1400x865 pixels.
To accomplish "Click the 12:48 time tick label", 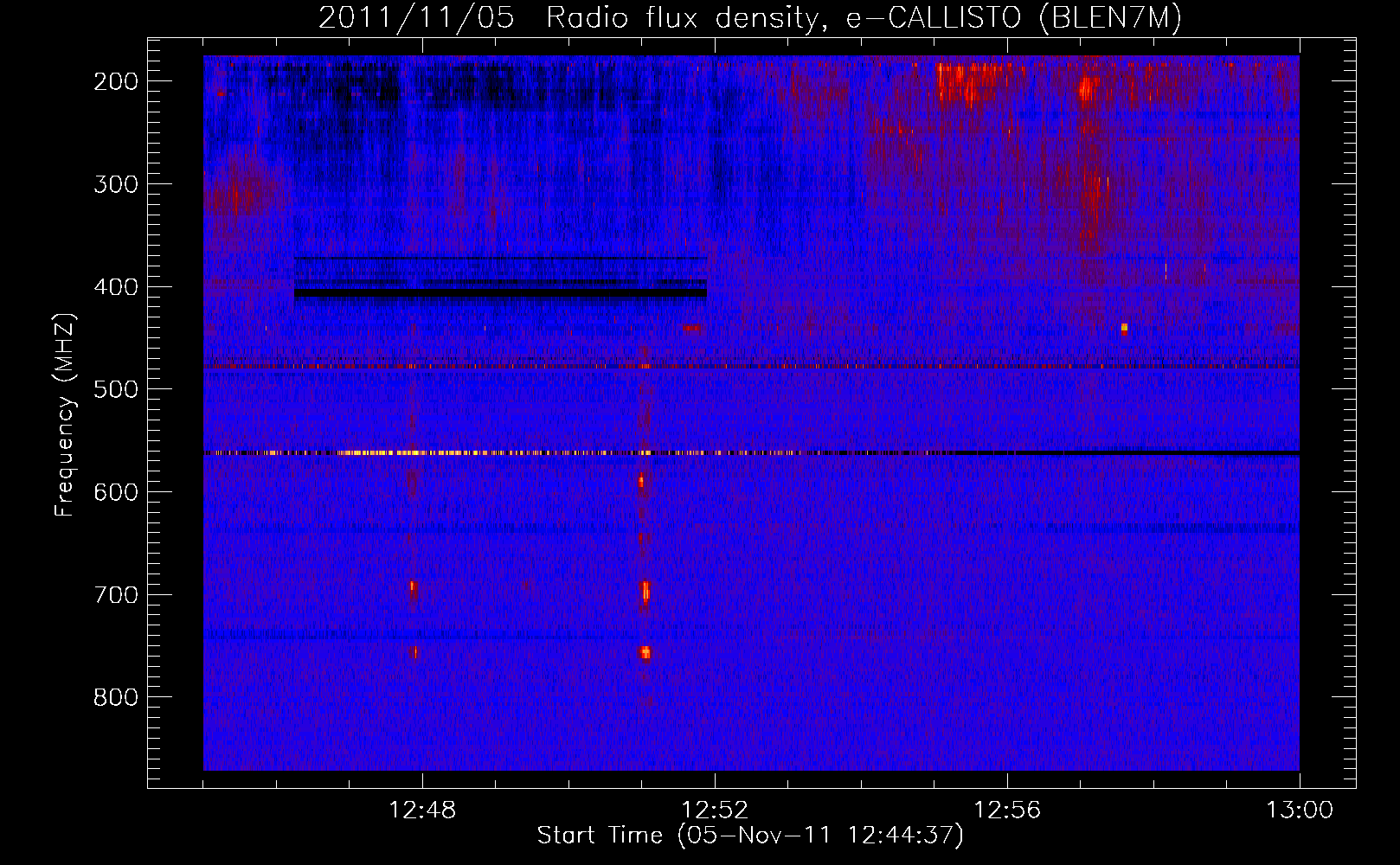I will [422, 811].
